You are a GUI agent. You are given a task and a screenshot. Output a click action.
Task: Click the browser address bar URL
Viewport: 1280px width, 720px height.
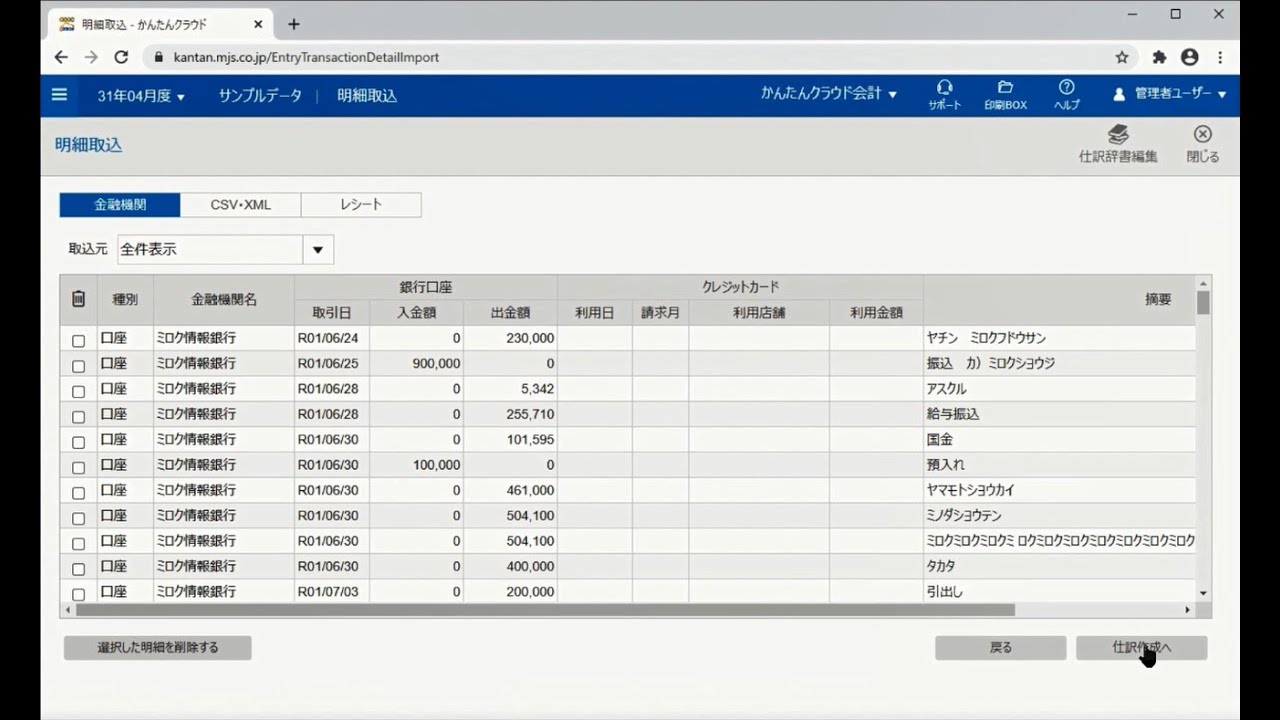[306, 57]
